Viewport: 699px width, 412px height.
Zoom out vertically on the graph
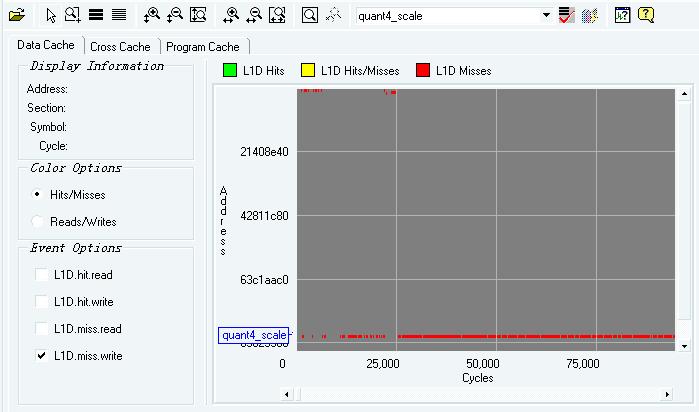click(175, 15)
